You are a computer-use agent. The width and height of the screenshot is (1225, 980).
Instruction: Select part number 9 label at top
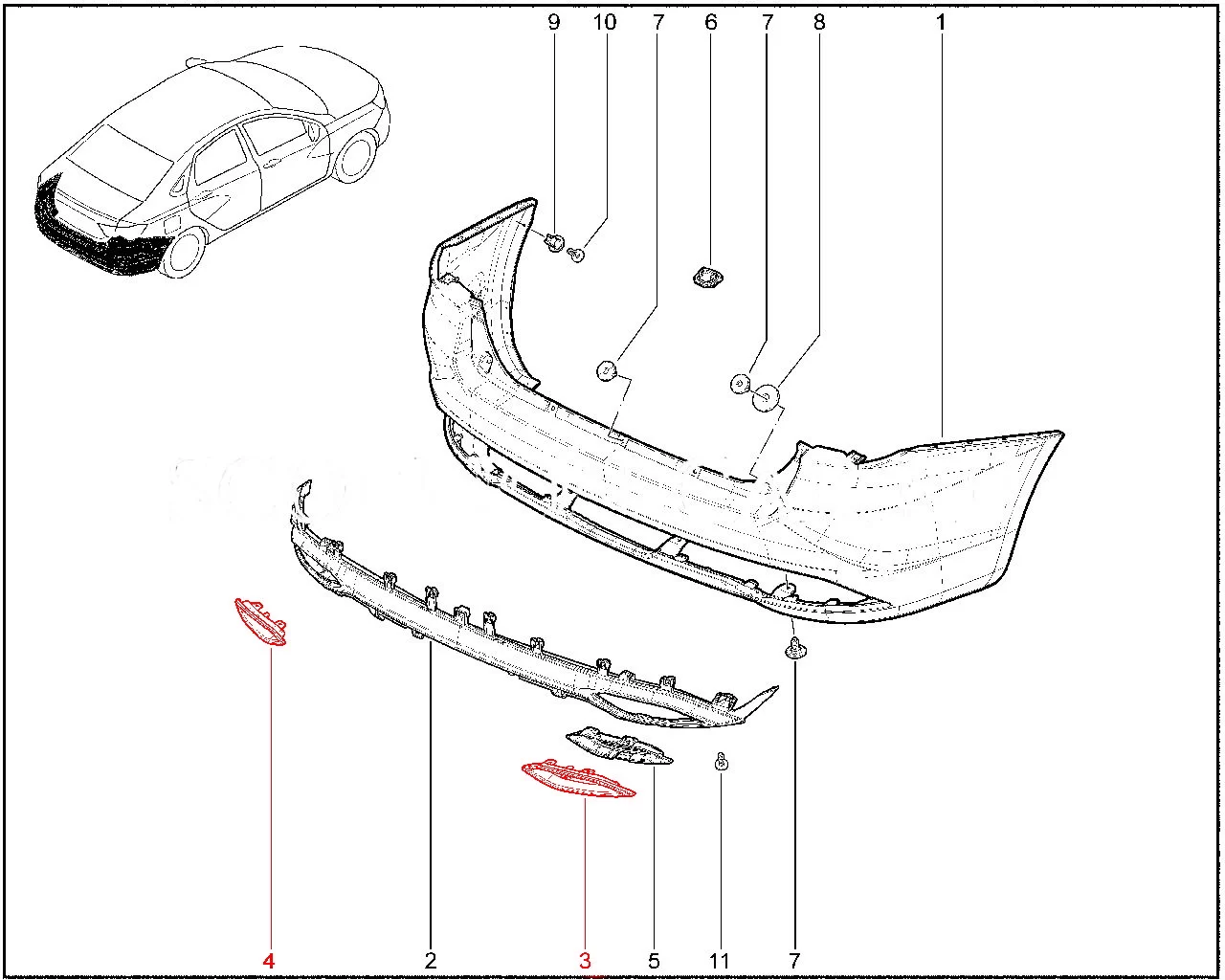[x=554, y=21]
